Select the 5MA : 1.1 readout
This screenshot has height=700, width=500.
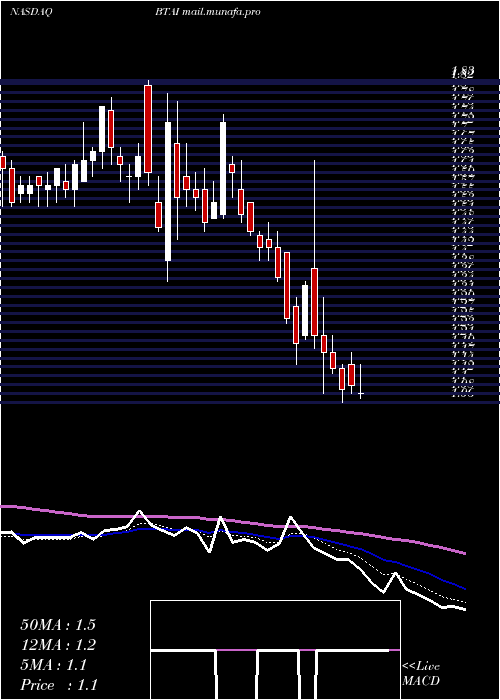click(x=53, y=665)
